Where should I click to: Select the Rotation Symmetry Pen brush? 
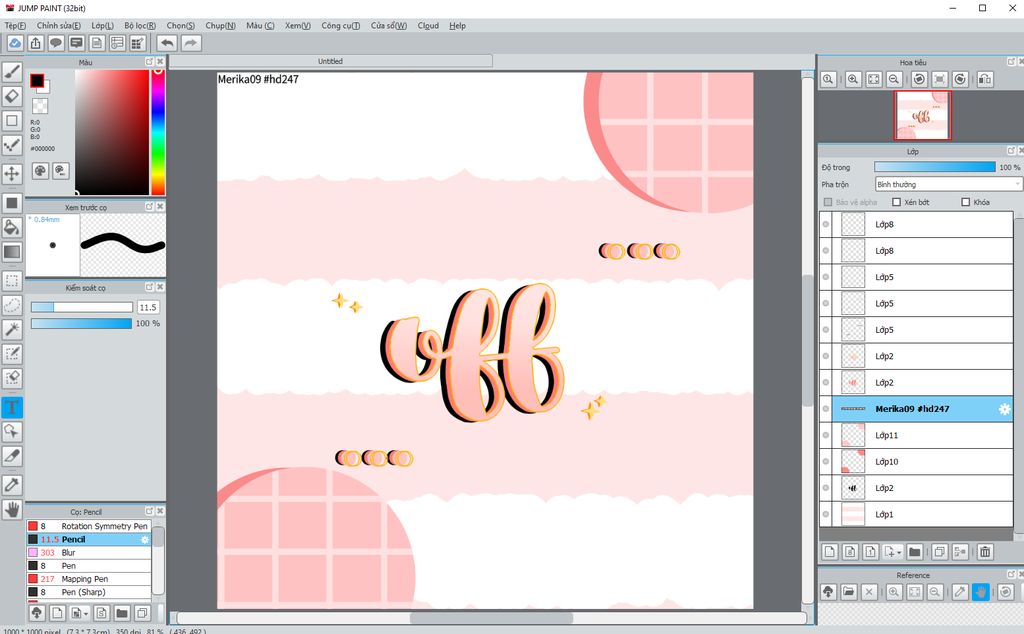point(89,526)
